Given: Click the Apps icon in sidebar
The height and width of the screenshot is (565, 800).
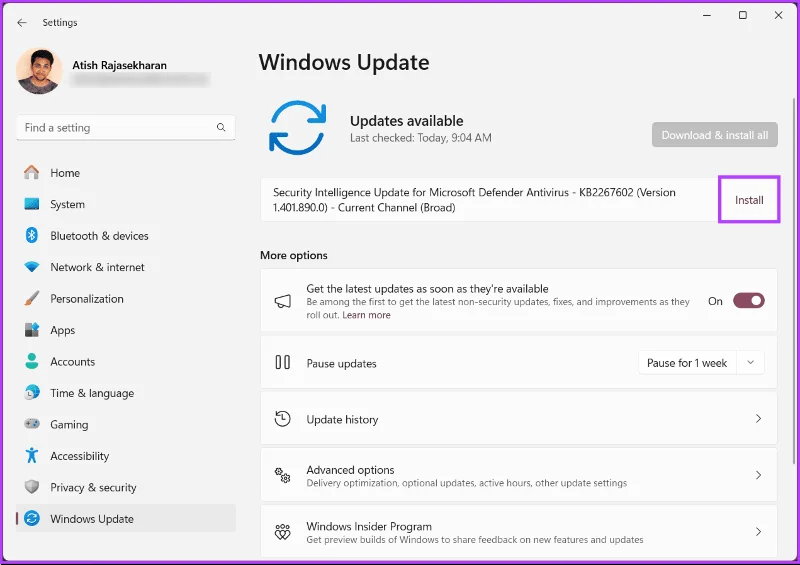Looking at the screenshot, I should pyautogui.click(x=32, y=330).
